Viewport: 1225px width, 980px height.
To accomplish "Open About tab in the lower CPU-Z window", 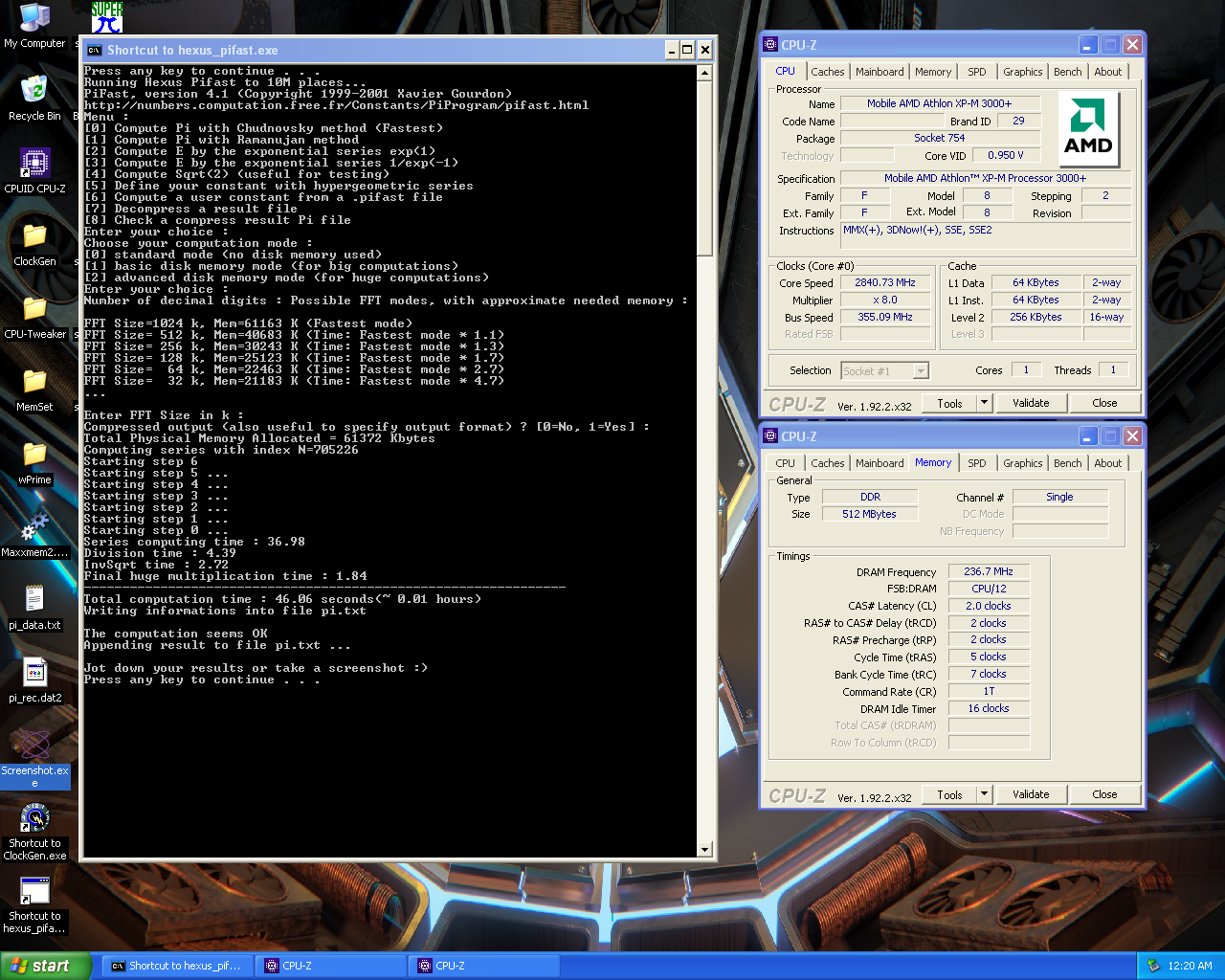I will pos(1108,463).
